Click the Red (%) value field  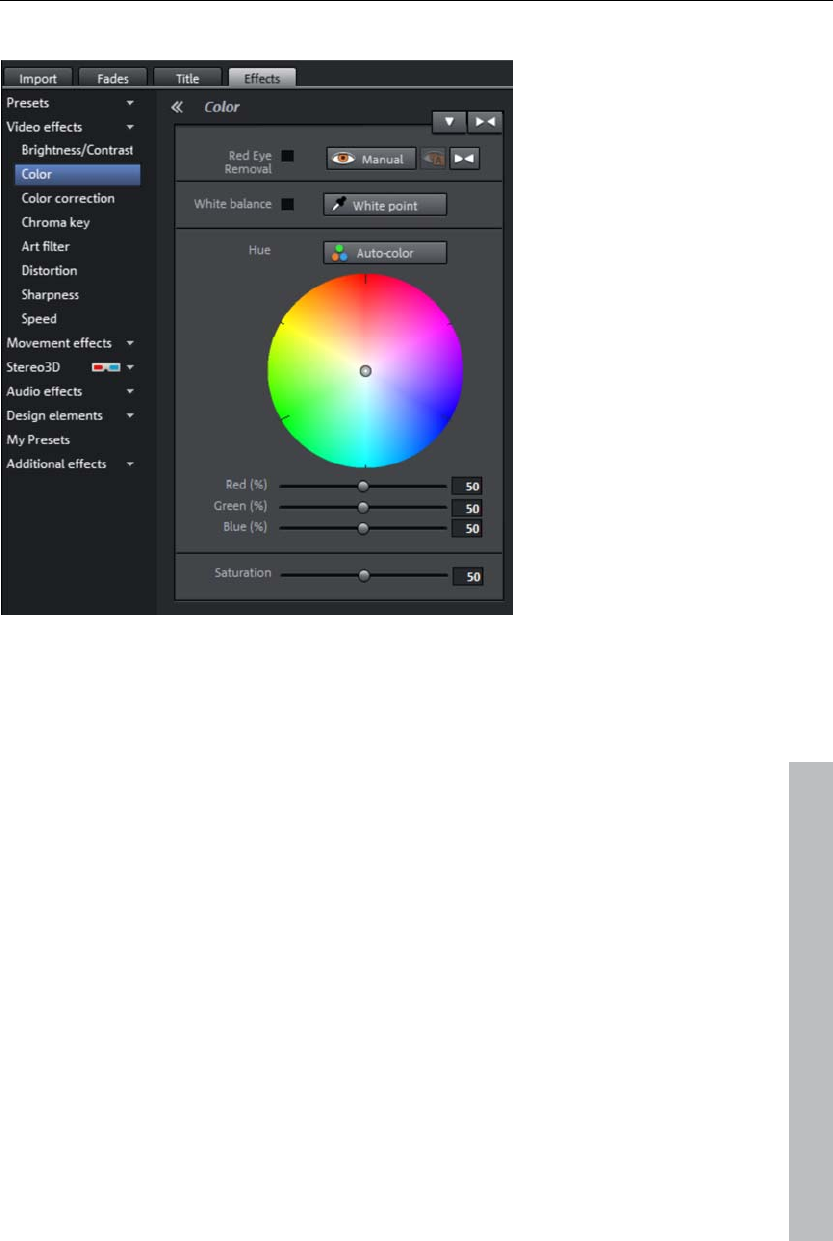tap(467, 486)
